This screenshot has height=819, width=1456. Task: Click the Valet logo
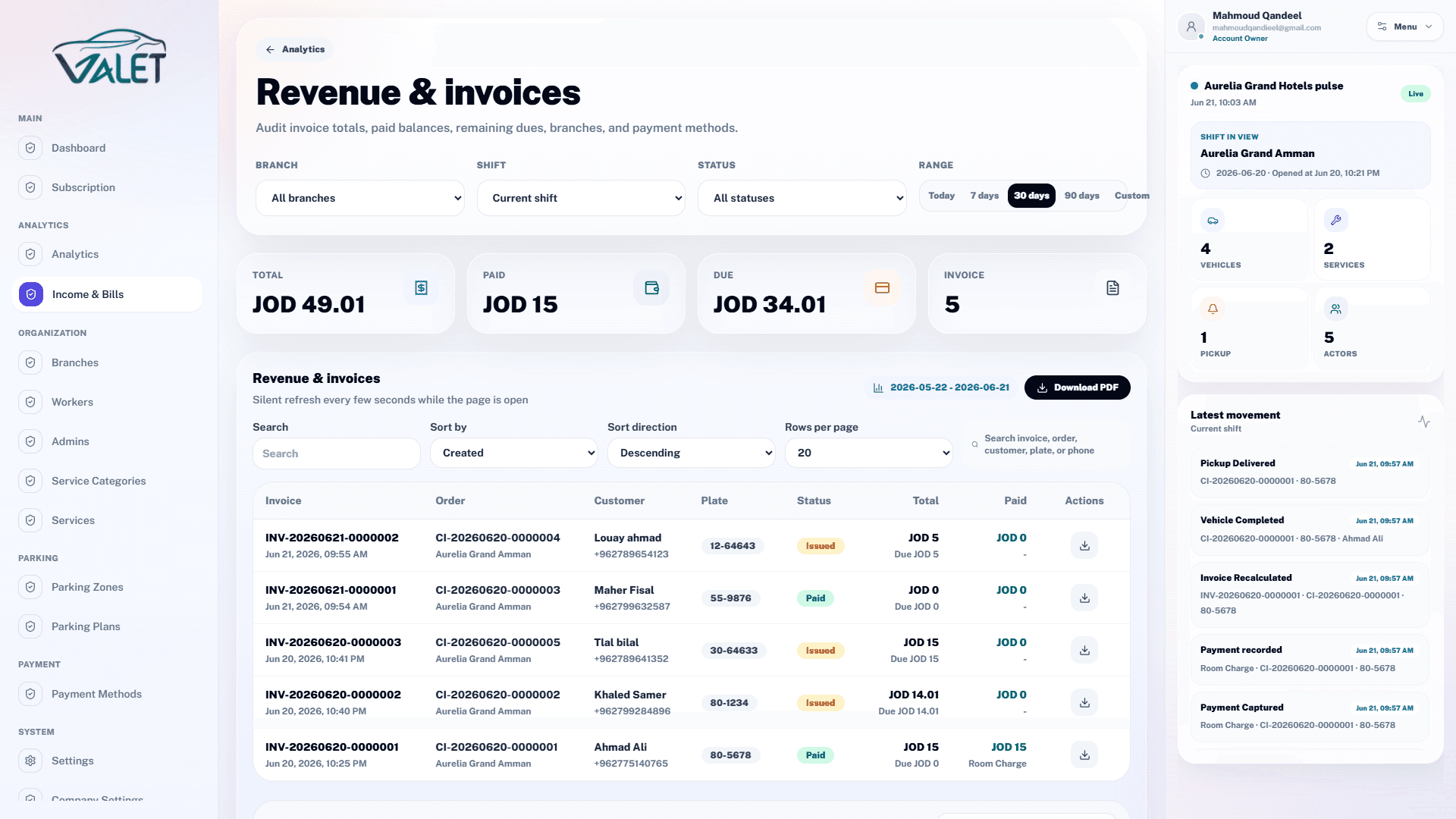[109, 57]
